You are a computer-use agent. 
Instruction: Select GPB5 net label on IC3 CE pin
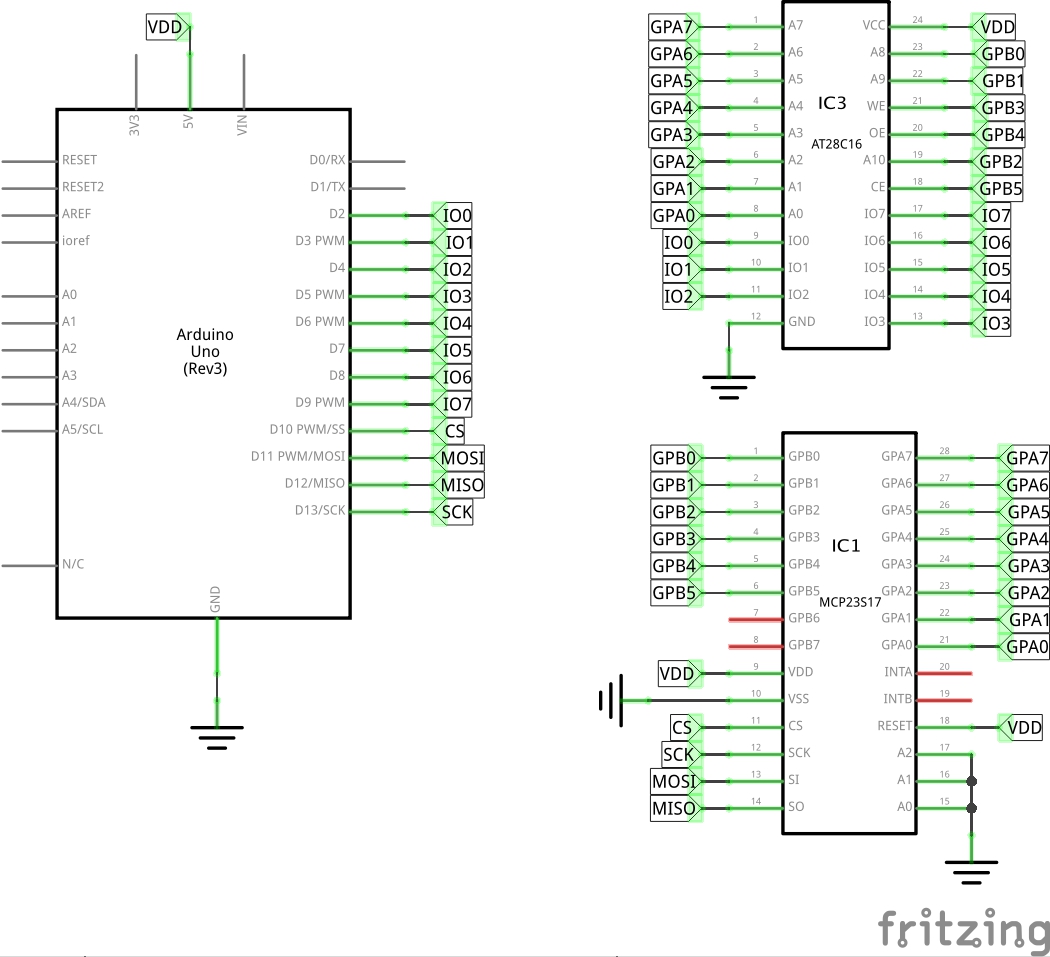(x=998, y=189)
